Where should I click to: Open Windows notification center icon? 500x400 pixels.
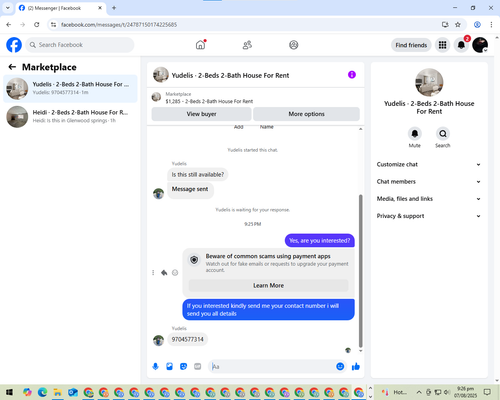pos(487,392)
